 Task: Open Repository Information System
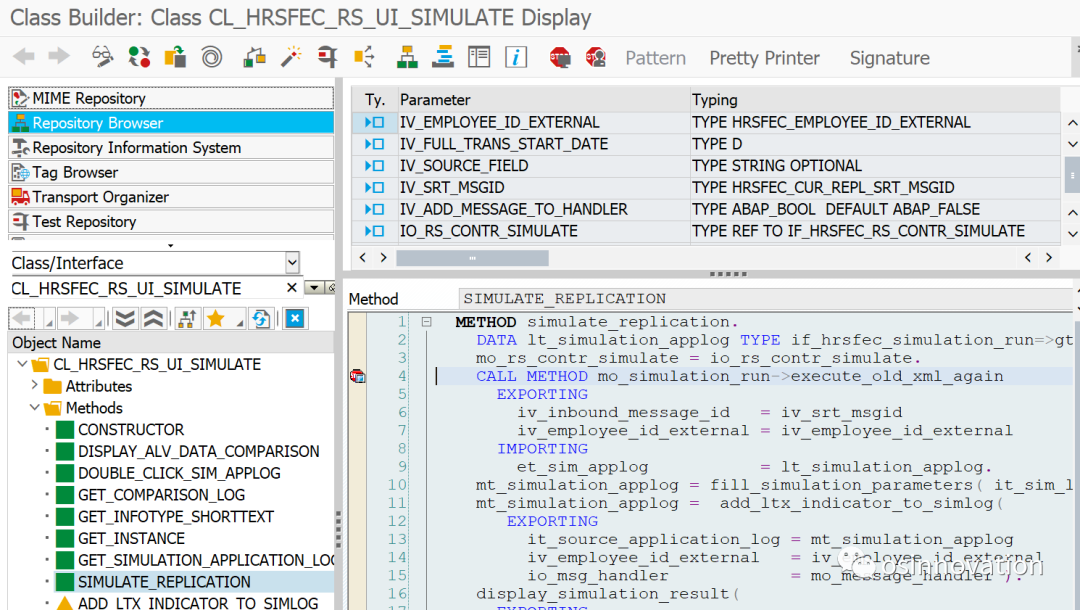(x=171, y=147)
